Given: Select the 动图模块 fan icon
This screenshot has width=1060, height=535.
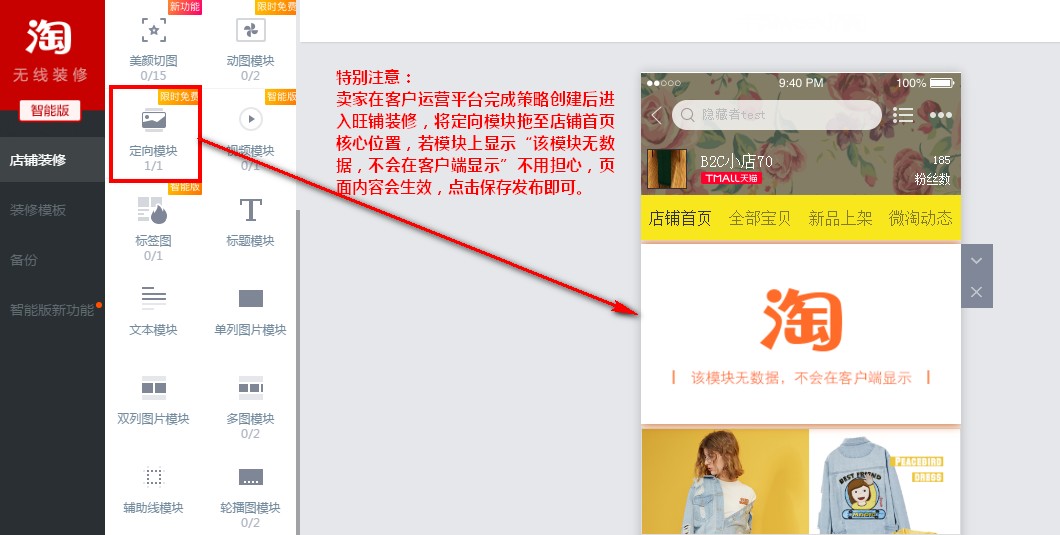Looking at the screenshot, I should coord(250,30).
